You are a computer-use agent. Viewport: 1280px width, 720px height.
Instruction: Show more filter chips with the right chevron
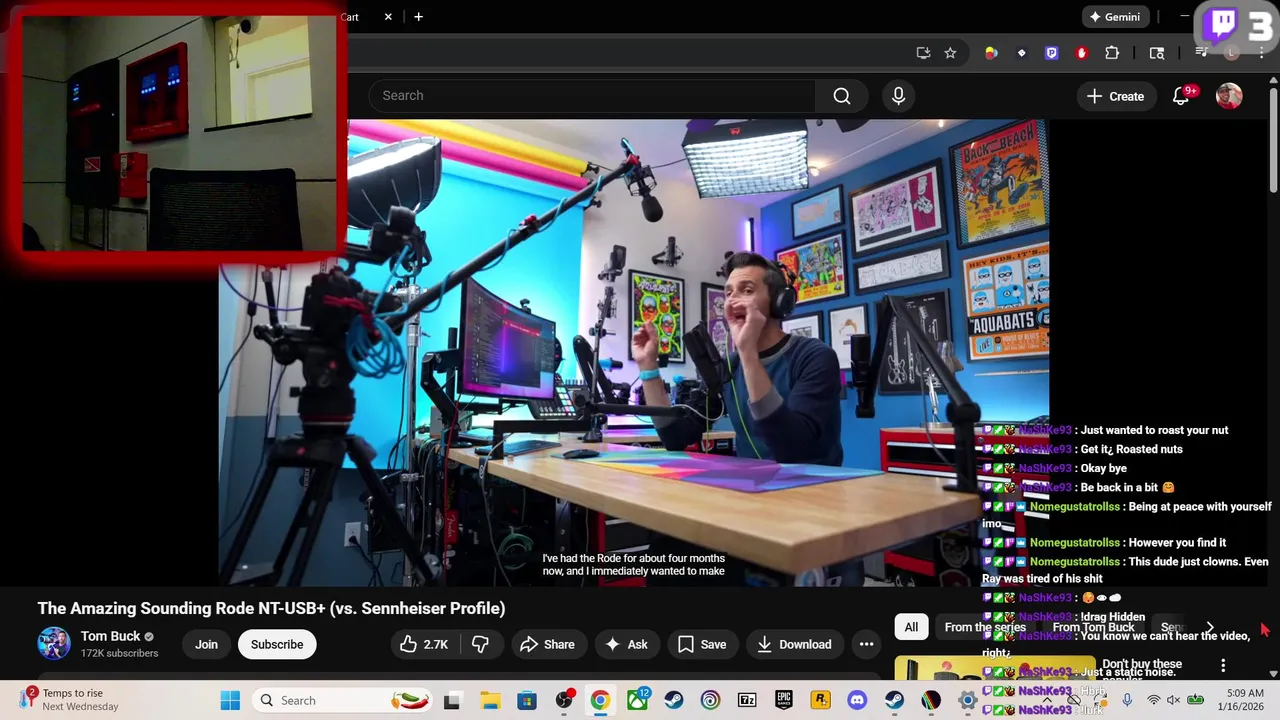[x=1210, y=627]
